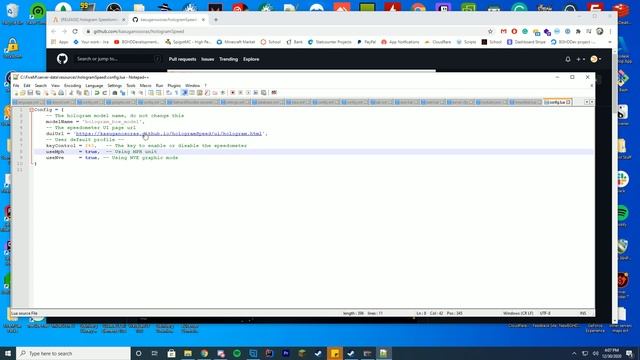Viewport: 640px width, 360px height.
Task: Open the Language menu in Notepad++
Action: coord(94,86)
